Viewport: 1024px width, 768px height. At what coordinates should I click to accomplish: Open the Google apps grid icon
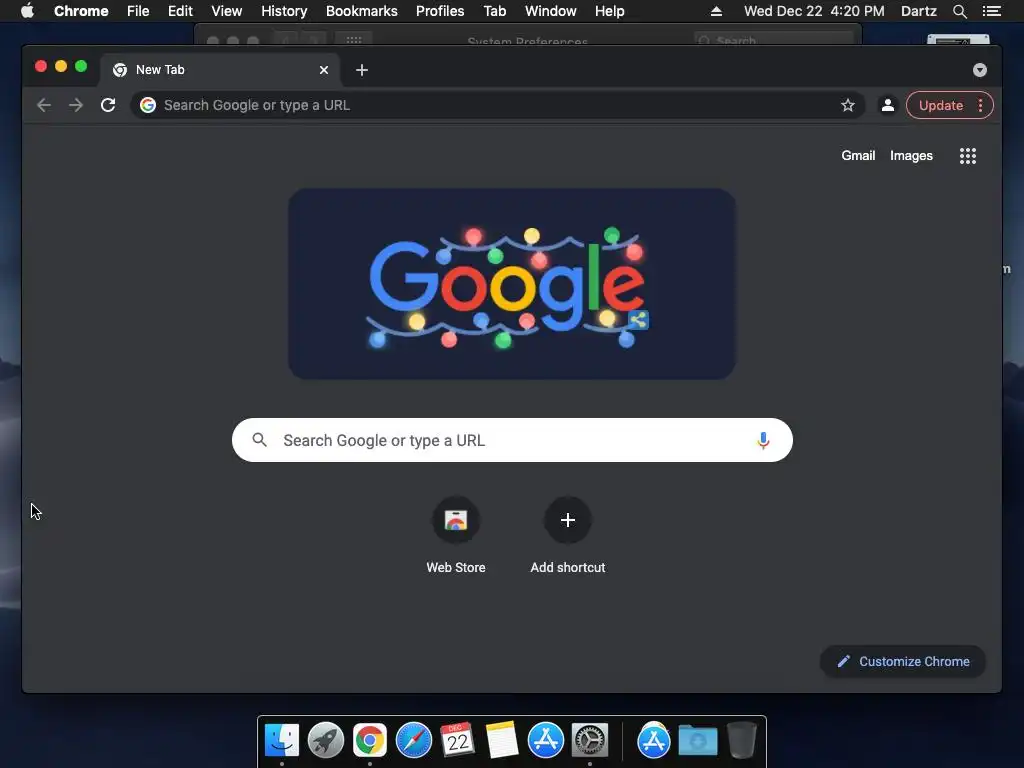pyautogui.click(x=968, y=155)
